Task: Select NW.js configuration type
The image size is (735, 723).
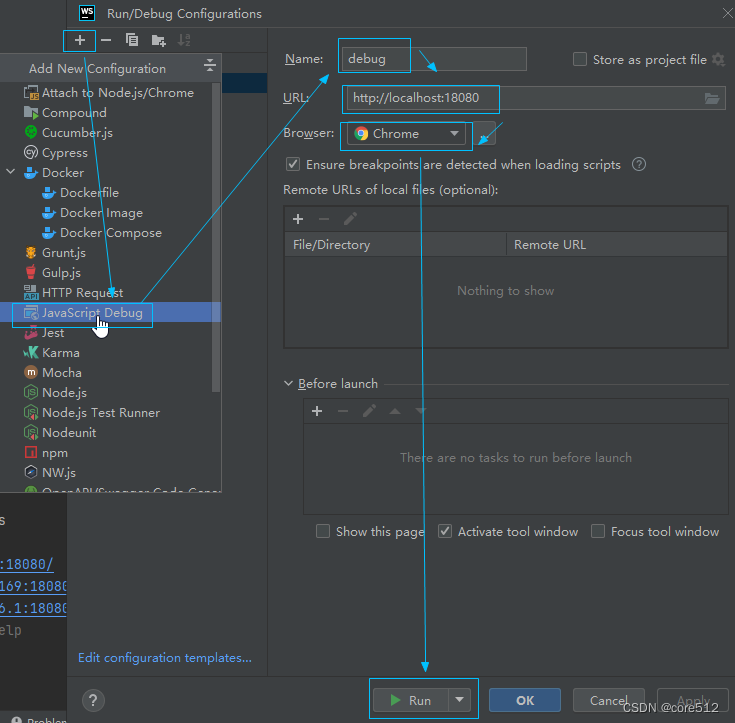Action: click(50, 473)
